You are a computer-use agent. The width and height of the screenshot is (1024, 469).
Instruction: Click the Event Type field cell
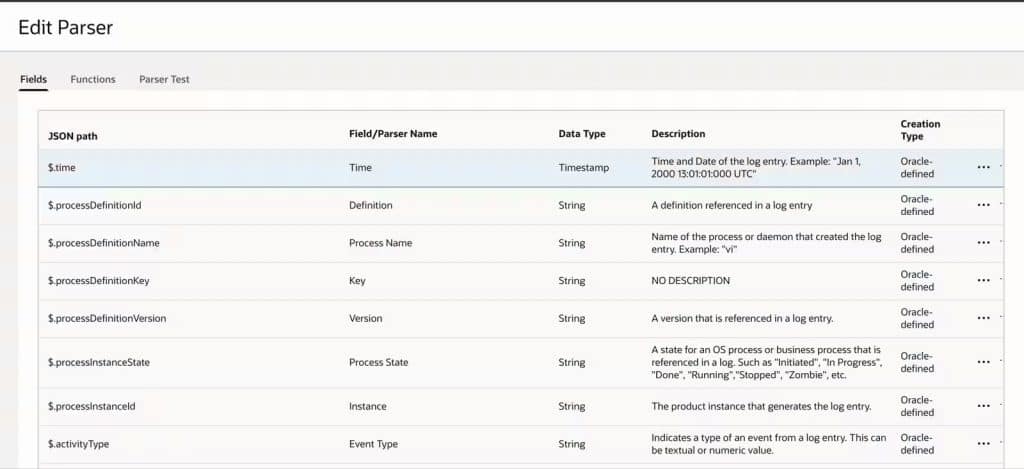373,444
